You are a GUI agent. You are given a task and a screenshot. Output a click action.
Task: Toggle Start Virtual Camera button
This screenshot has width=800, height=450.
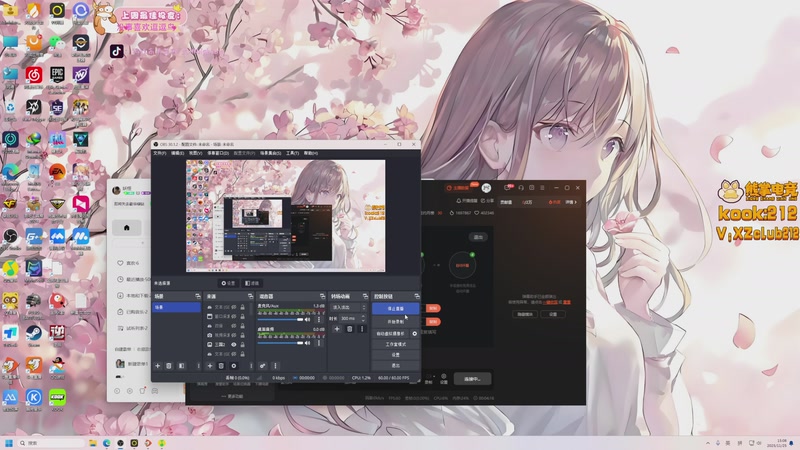(x=391, y=334)
